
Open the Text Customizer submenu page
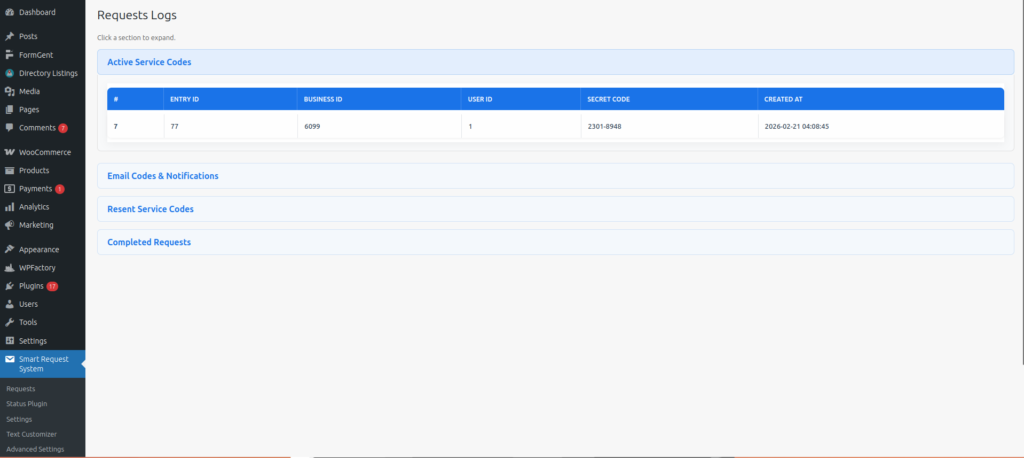point(31,434)
